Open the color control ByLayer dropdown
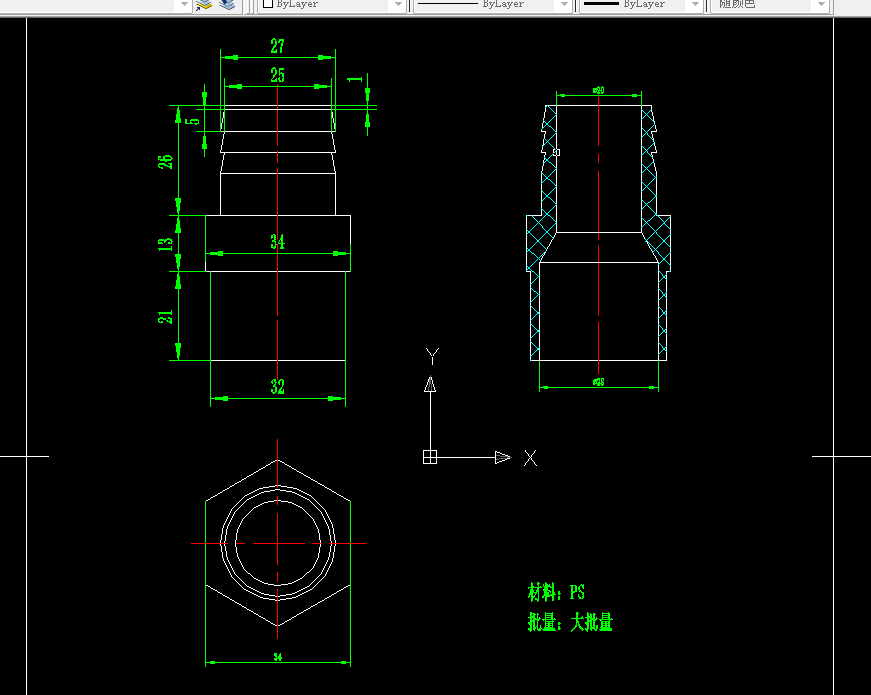This screenshot has width=871, height=695. [398, 6]
